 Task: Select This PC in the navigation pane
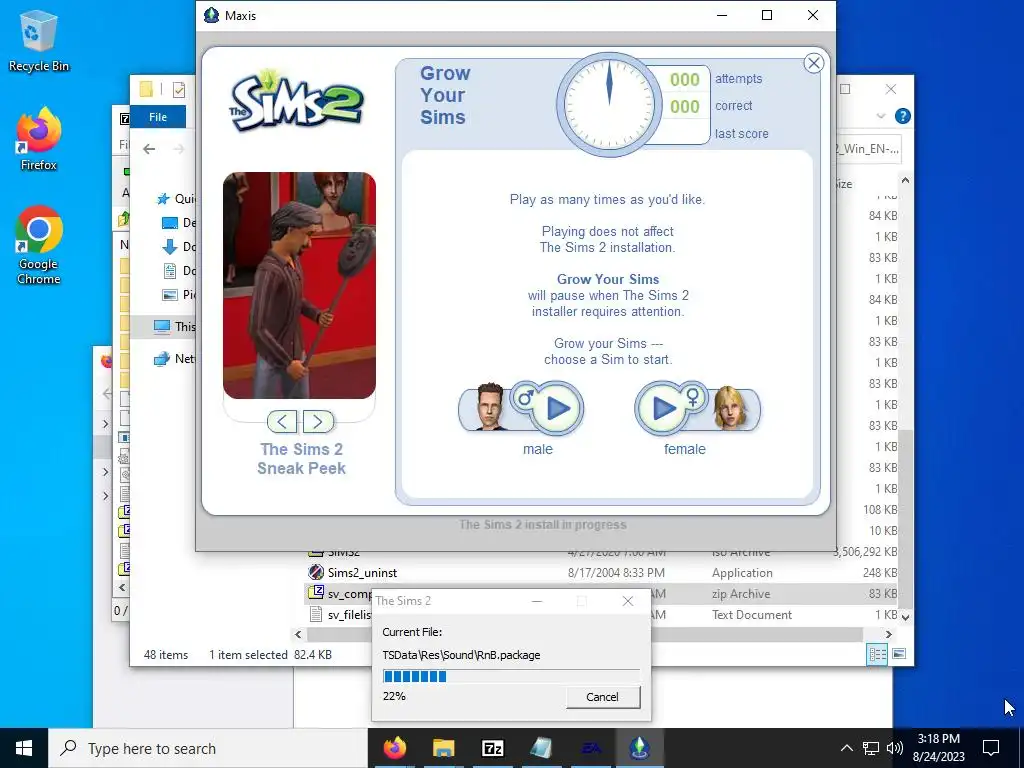174,327
